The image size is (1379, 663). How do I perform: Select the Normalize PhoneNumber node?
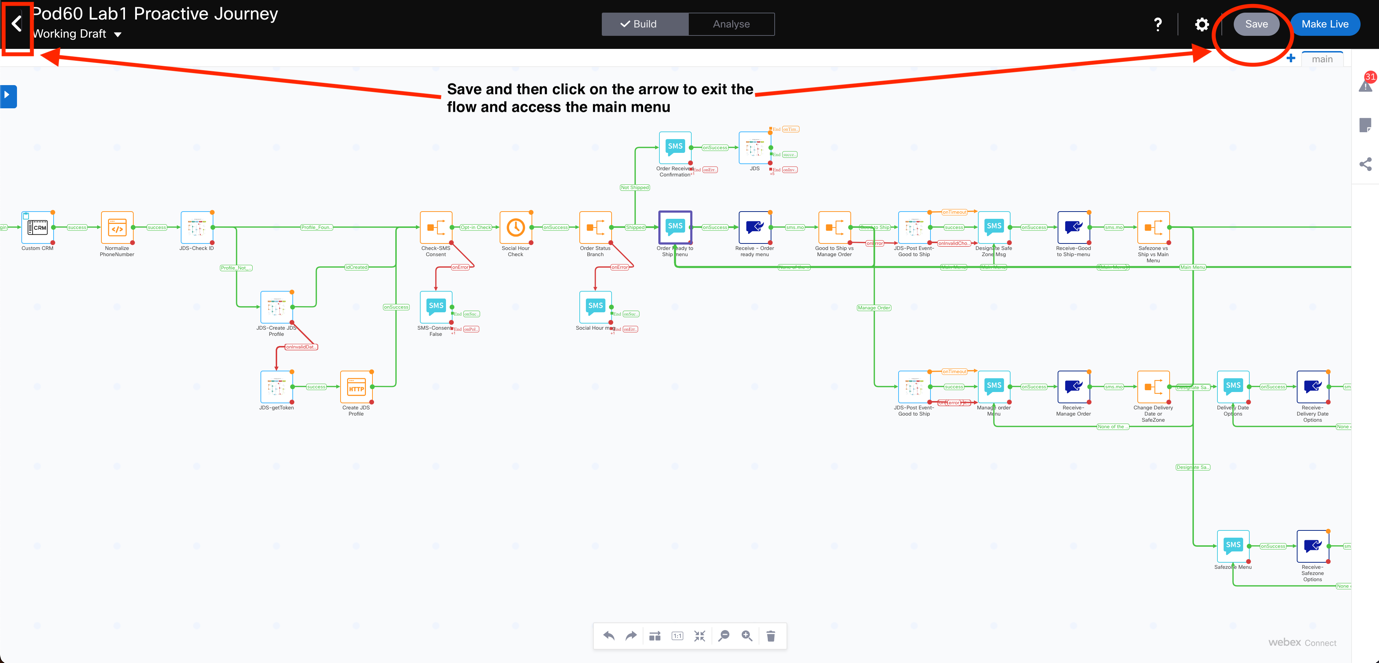coord(117,228)
